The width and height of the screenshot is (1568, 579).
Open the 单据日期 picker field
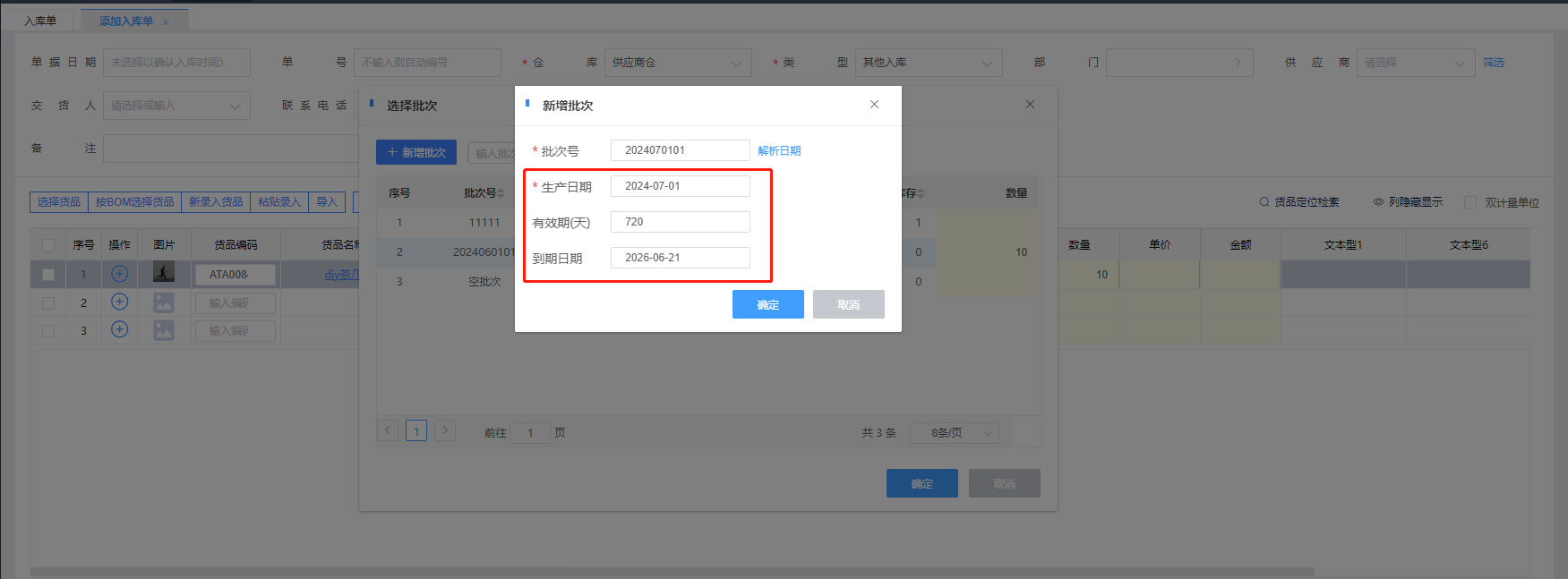[176, 63]
